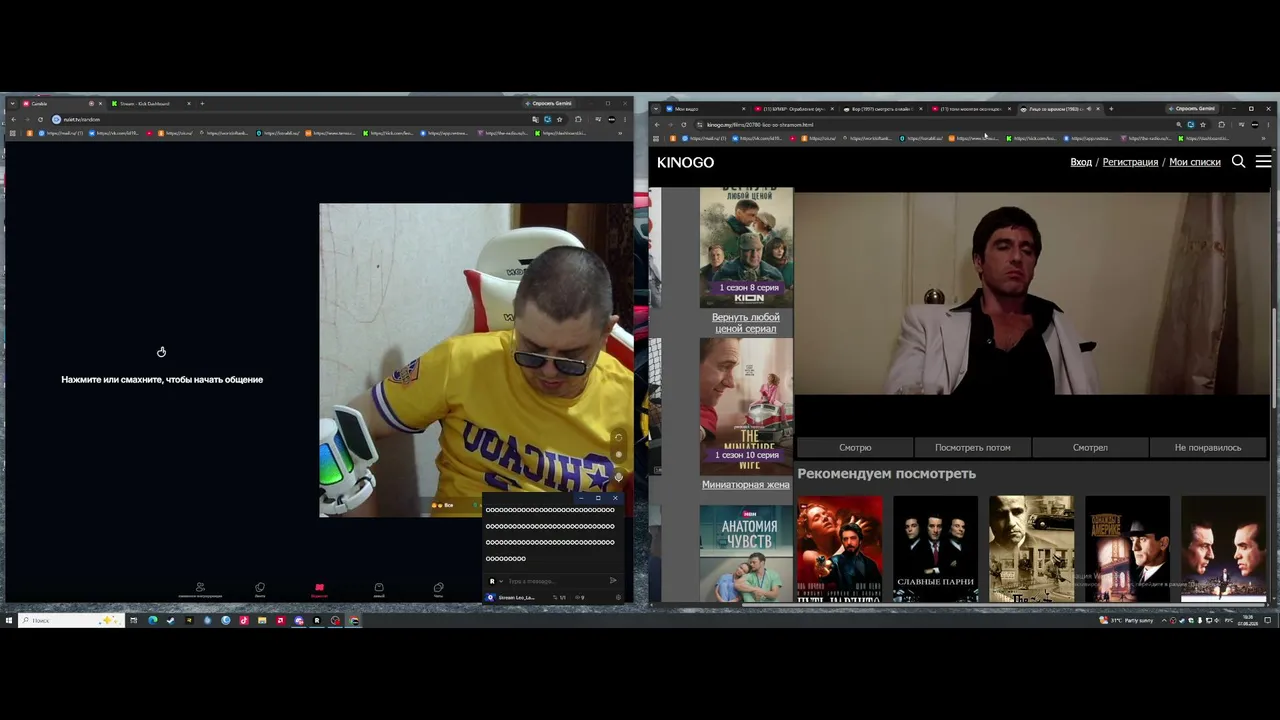Open the KINOGO hamburger menu
The image size is (1280, 720).
[1263, 161]
